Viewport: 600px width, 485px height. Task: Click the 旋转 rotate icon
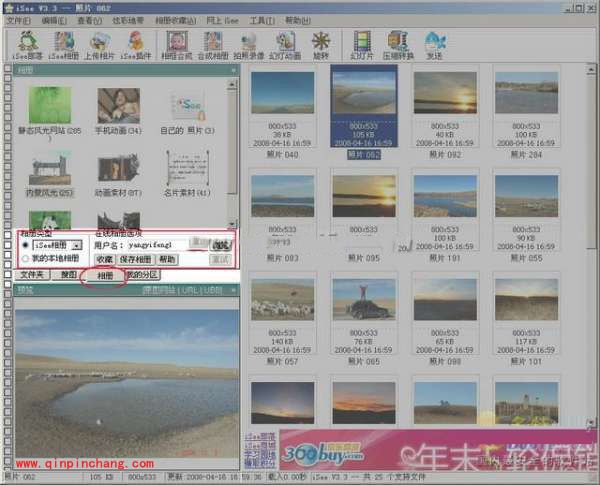(321, 45)
